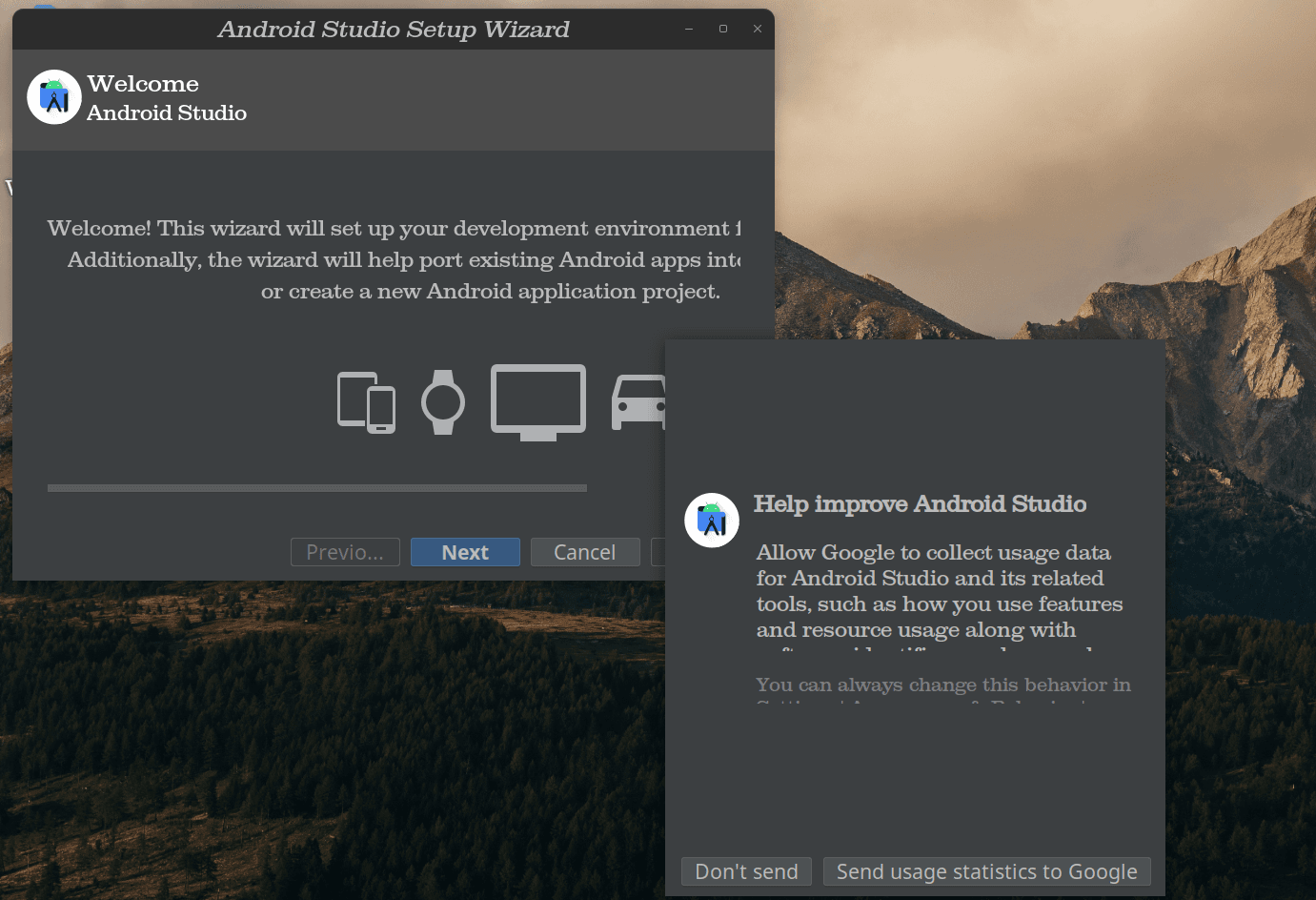Click Android Studio logo in Welcome header
The image size is (1316, 900).
54,97
